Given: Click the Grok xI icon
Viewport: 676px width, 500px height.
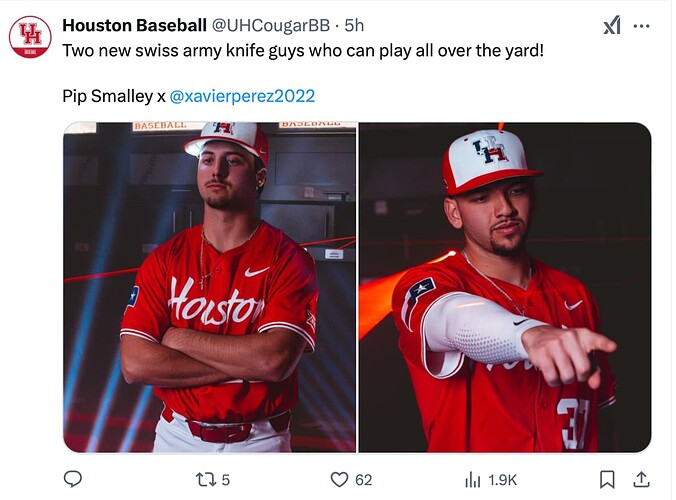Looking at the screenshot, I should pyautogui.click(x=612, y=25).
